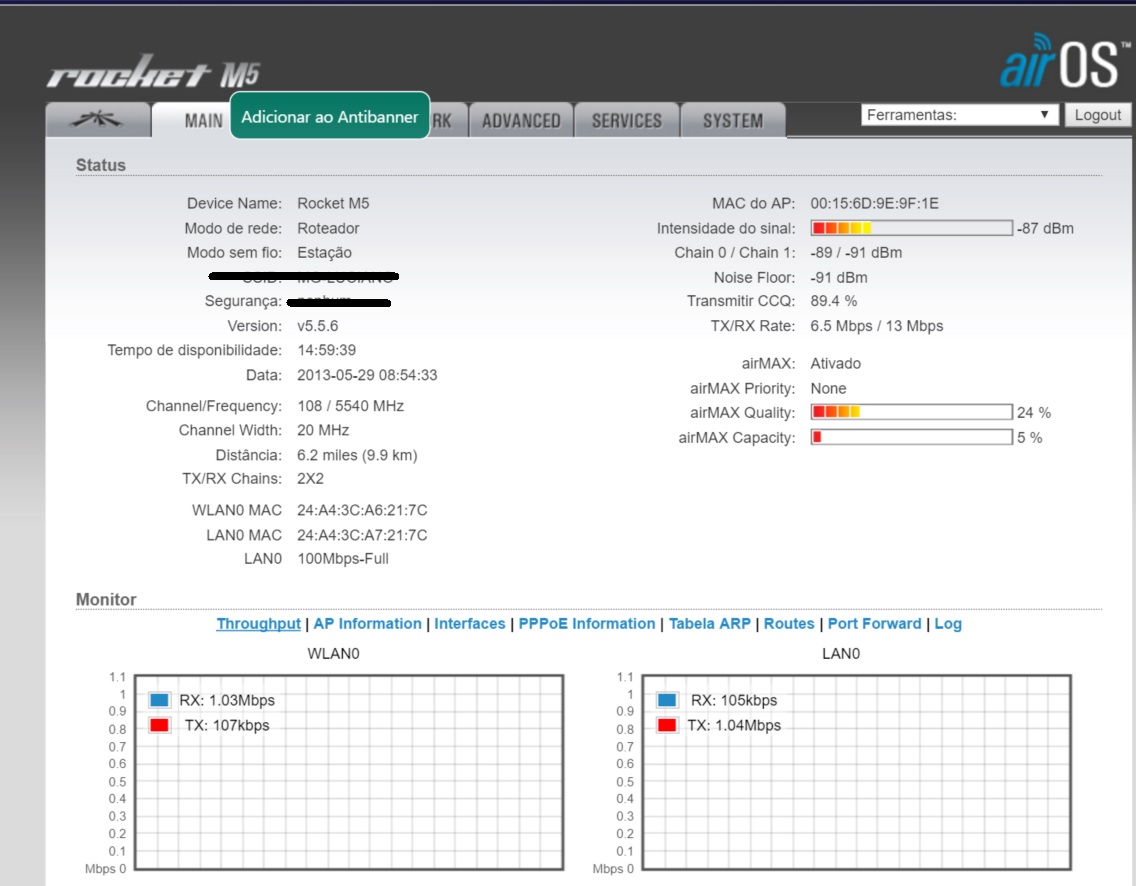Select the version value v5.5.6
1136x886 pixels.
click(x=317, y=326)
